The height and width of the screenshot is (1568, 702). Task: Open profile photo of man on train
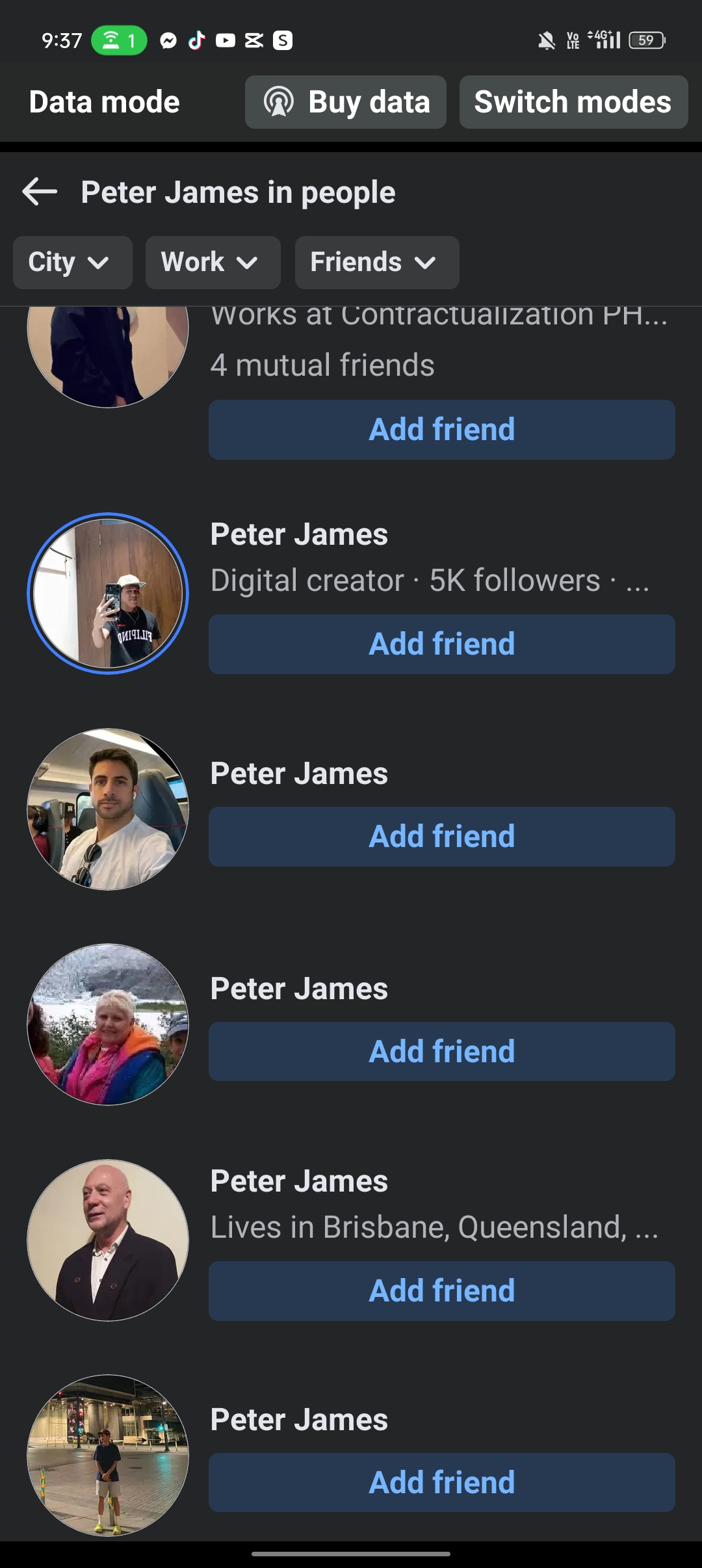click(108, 809)
